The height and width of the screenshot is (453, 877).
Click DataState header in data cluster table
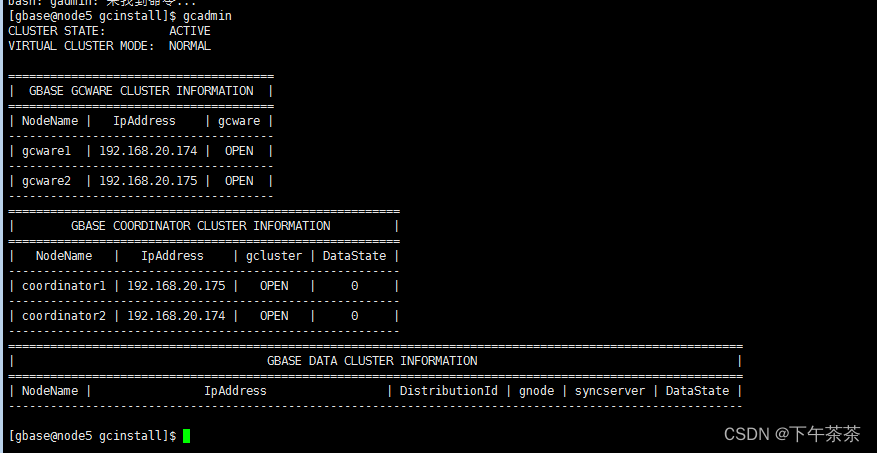pos(697,391)
